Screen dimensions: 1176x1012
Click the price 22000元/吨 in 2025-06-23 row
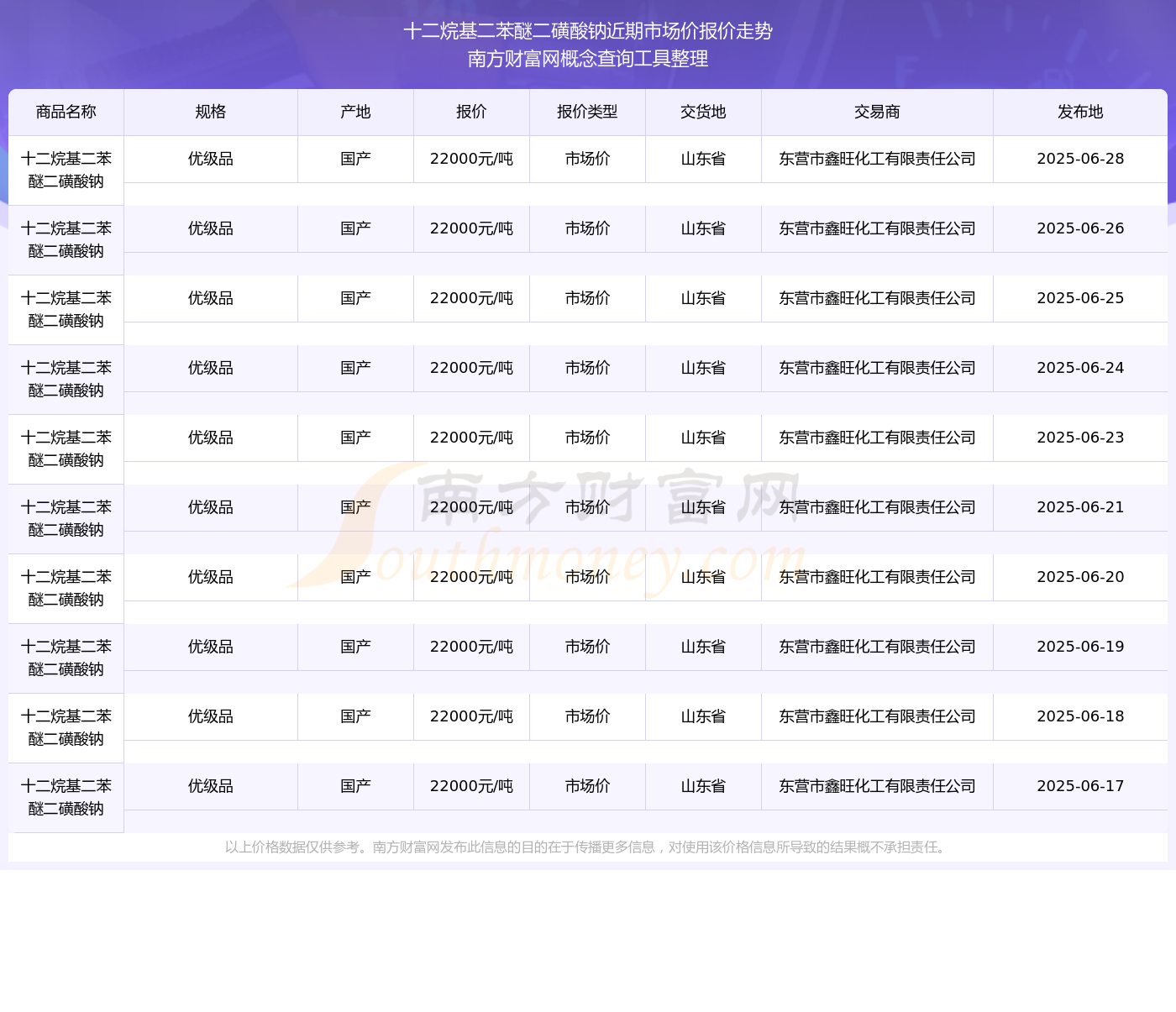click(x=471, y=438)
